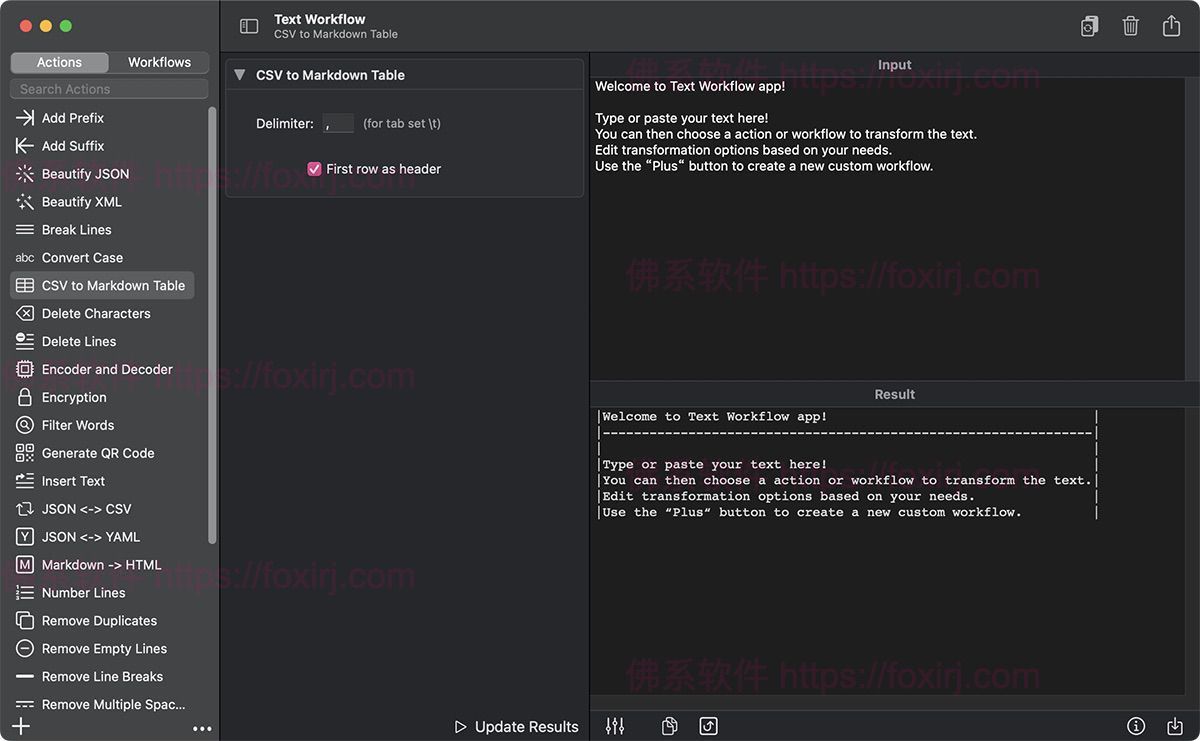Click the Update Results button
The width and height of the screenshot is (1200, 741).
[x=516, y=727]
